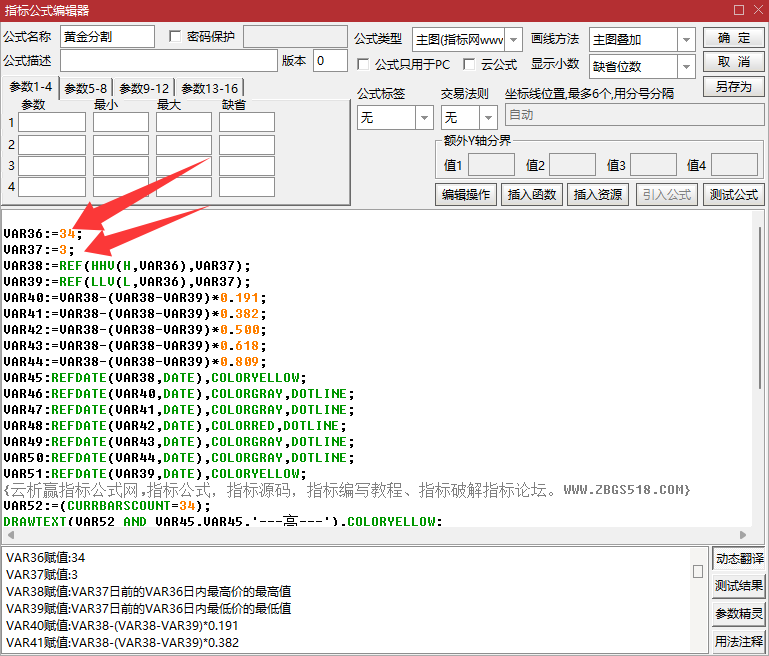Enable the 公式只用于PC checkbox

[364, 65]
